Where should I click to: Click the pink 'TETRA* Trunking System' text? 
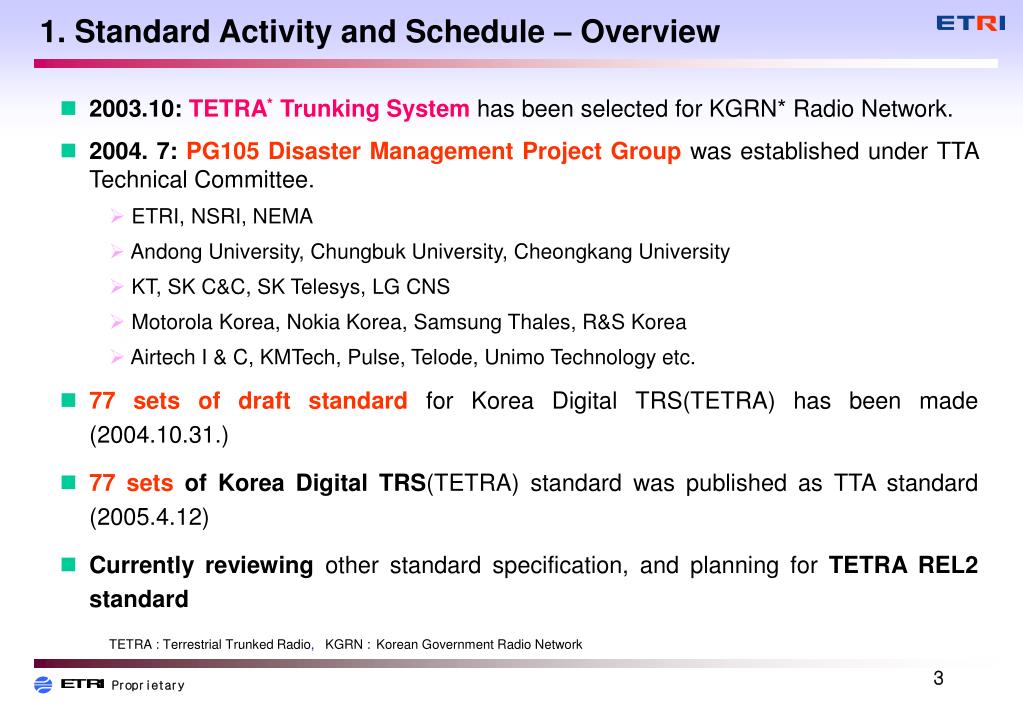[x=329, y=108]
